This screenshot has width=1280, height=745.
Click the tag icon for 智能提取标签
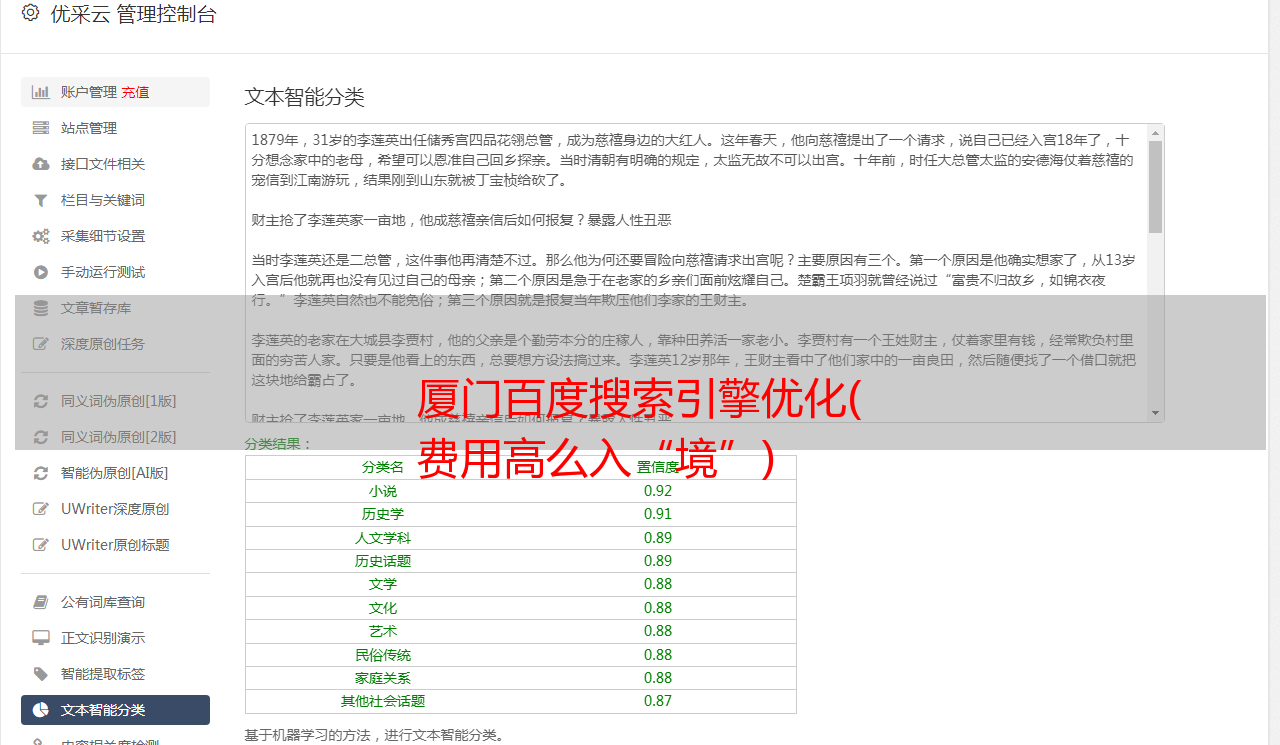(41, 674)
